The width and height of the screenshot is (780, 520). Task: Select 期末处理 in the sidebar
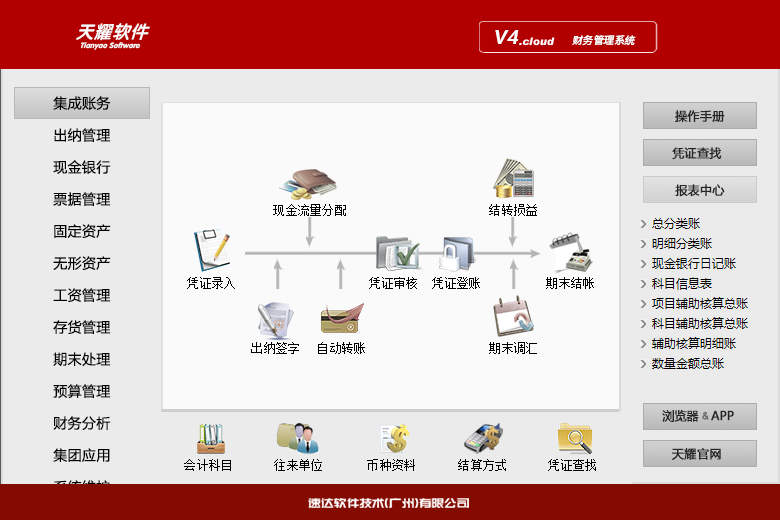click(x=82, y=359)
